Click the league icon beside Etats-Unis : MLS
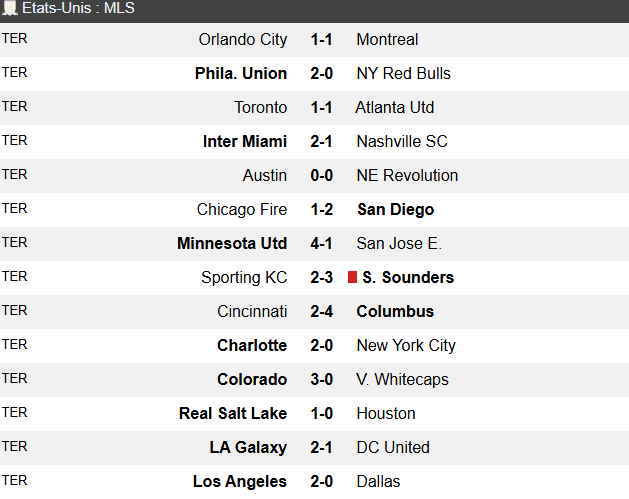 [x=11, y=9]
